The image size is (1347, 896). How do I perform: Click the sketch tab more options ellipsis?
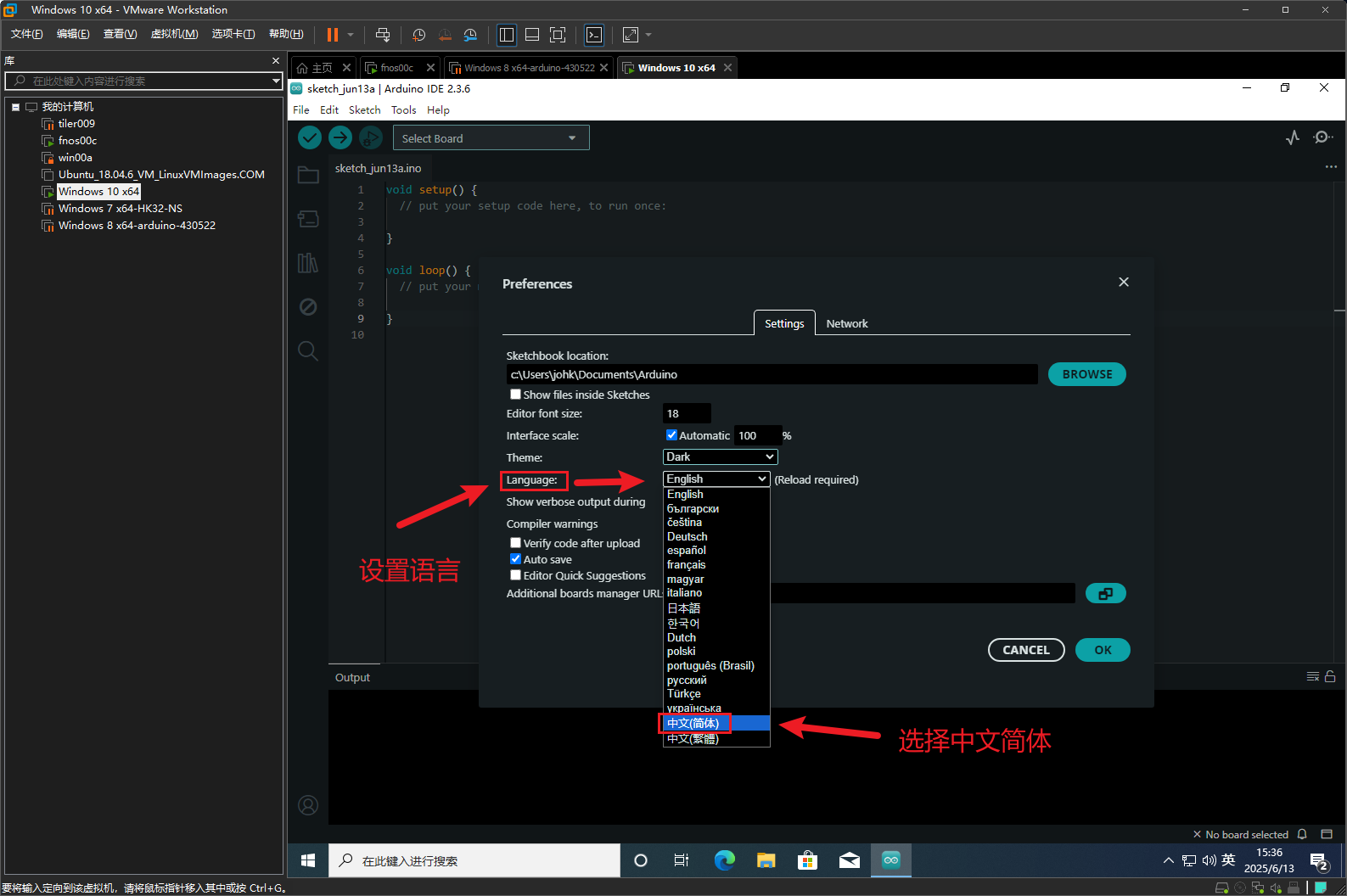[1330, 167]
